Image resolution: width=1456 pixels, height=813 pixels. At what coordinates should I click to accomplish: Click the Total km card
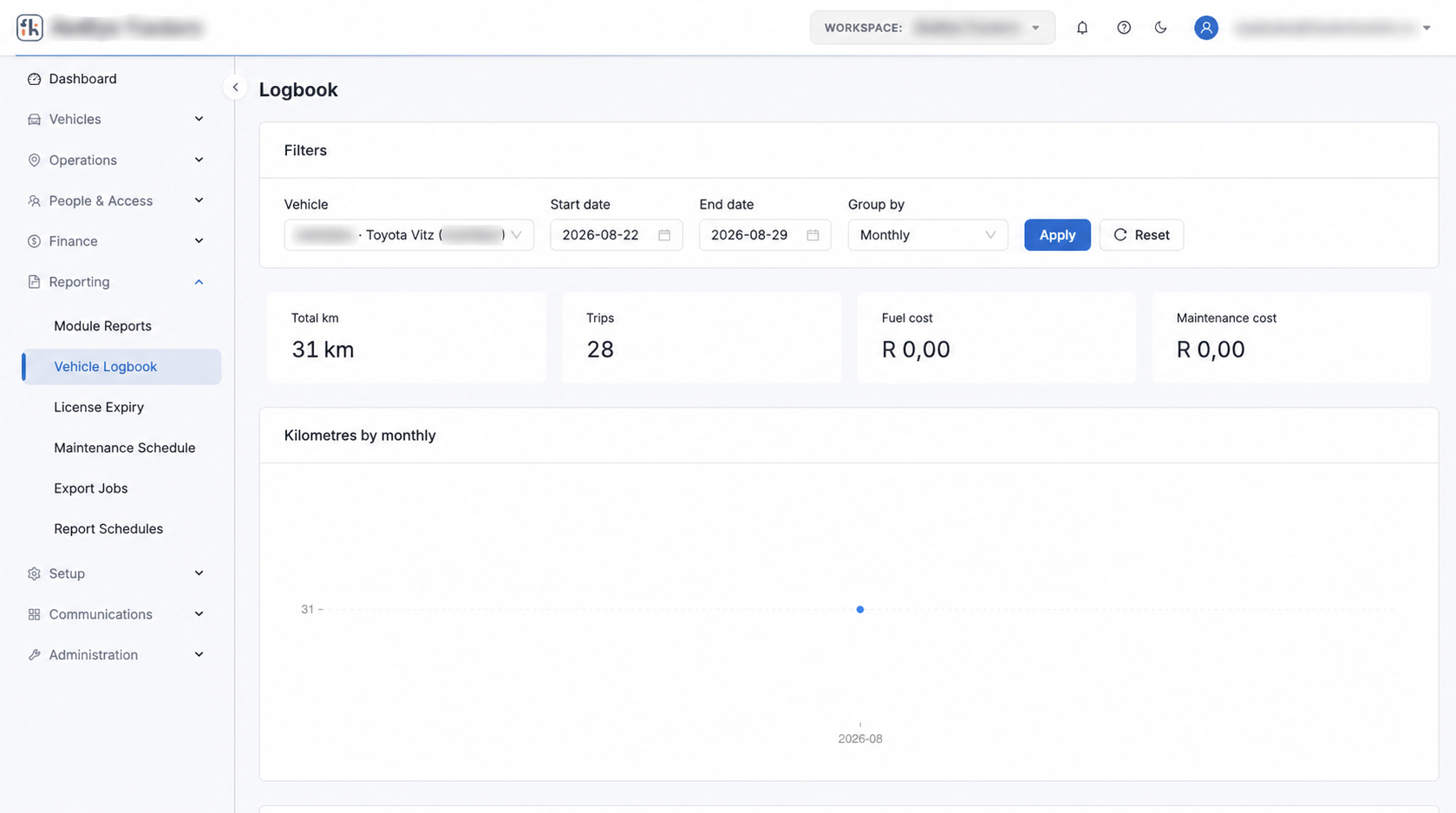(x=407, y=338)
